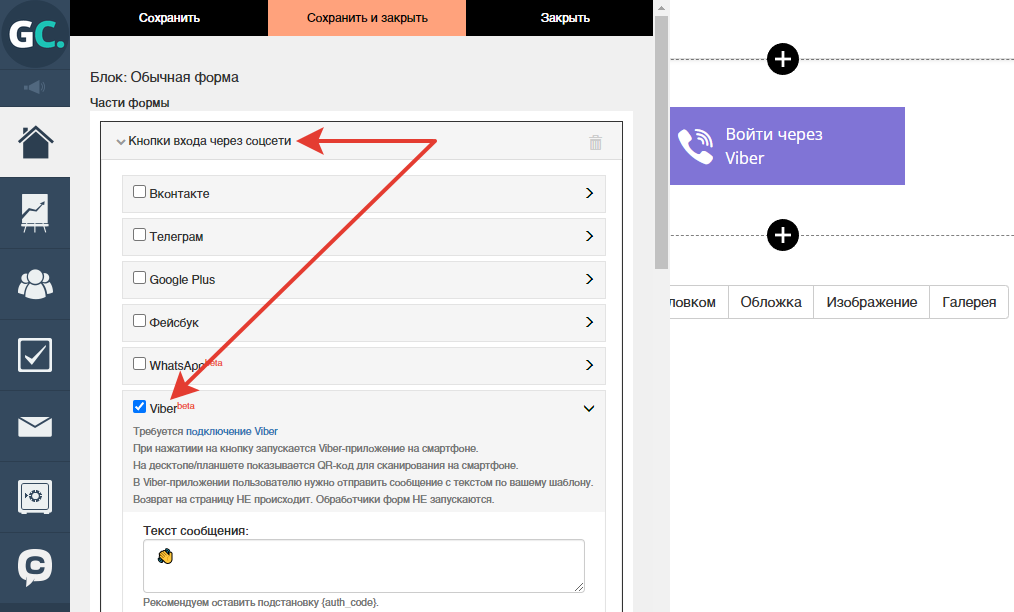Select the Изображение tab

[x=872, y=302]
